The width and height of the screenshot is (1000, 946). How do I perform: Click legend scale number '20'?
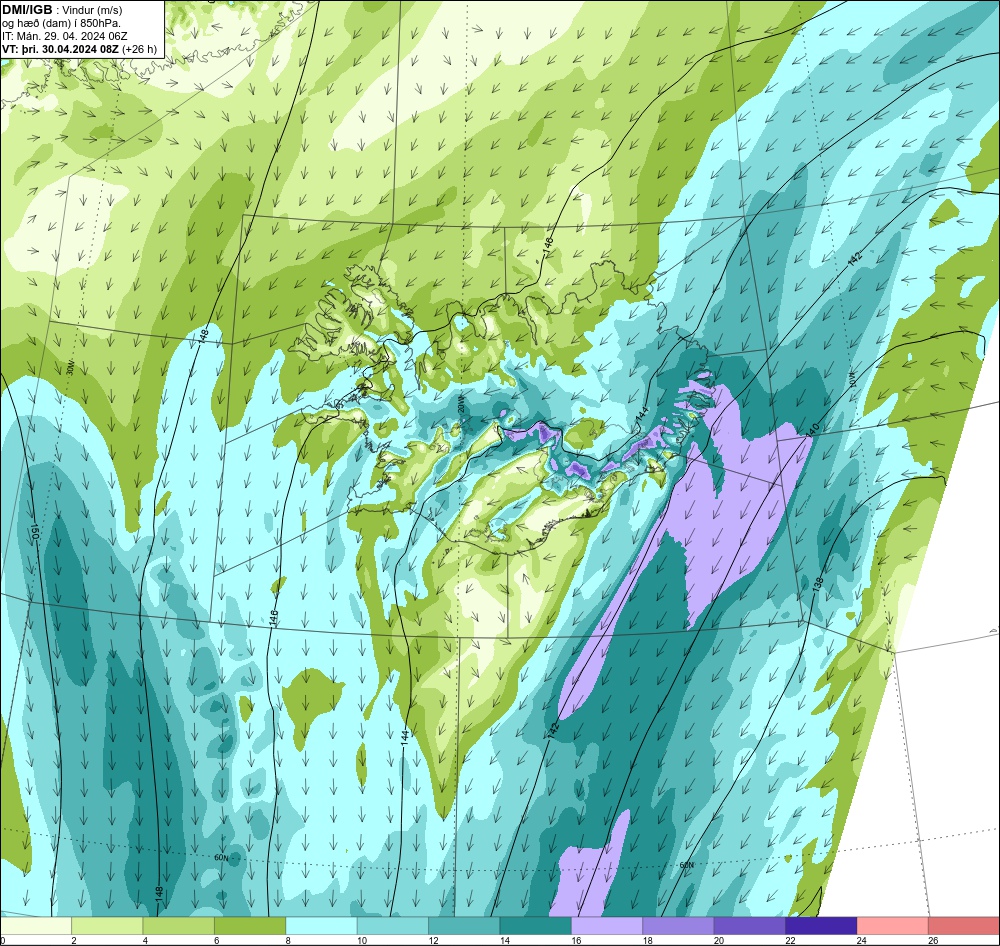pos(719,940)
